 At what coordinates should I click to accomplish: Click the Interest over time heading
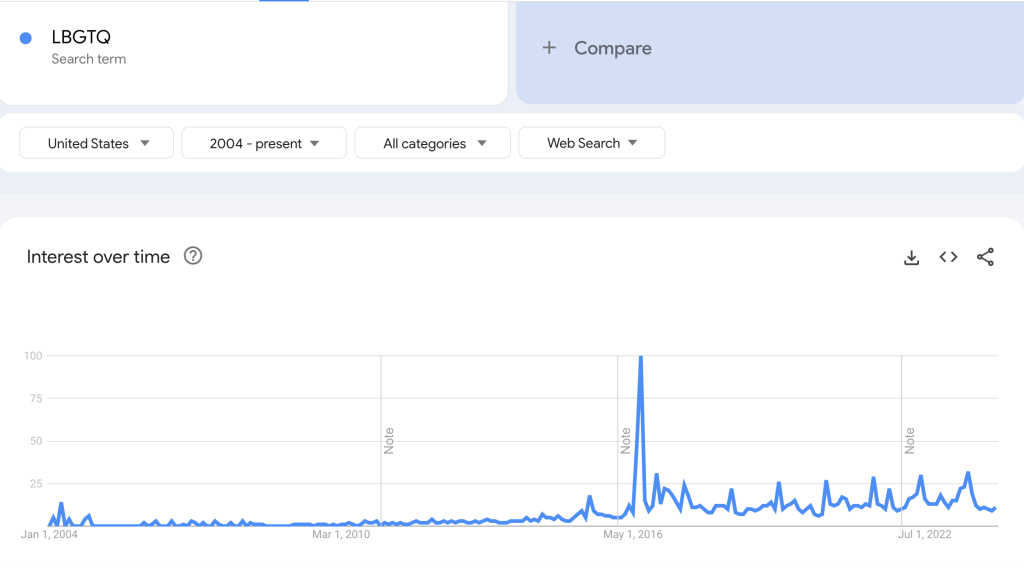(x=98, y=257)
